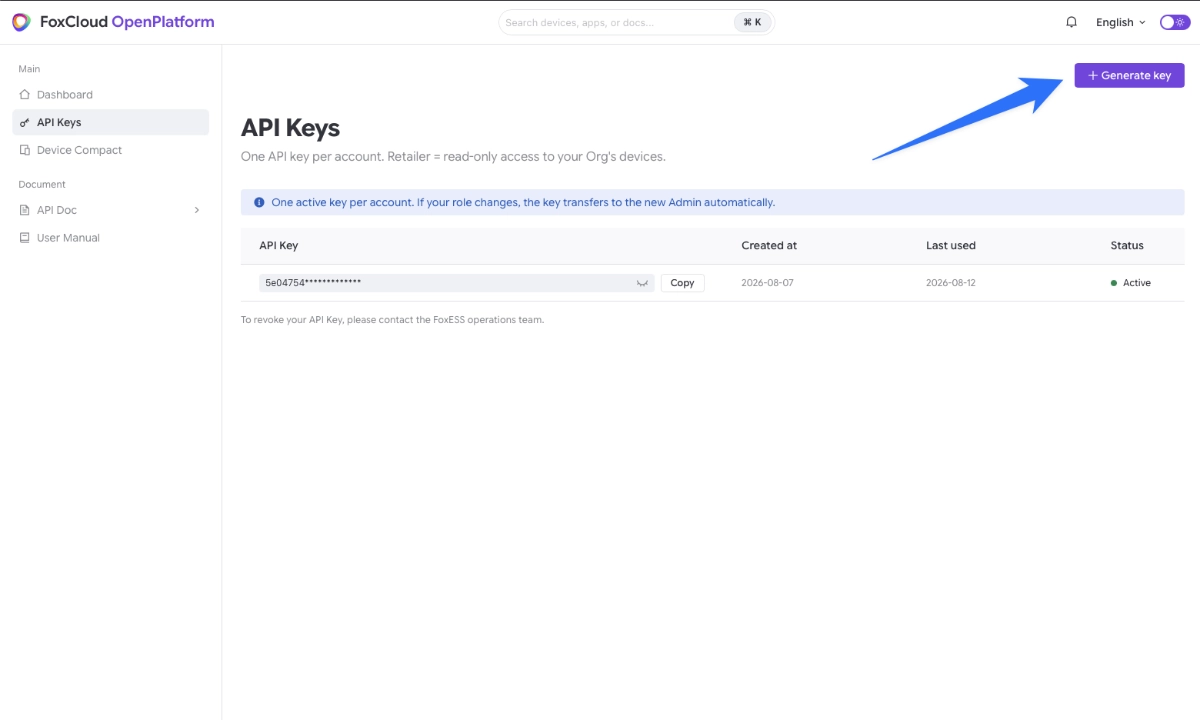1200x720 pixels.
Task: Click the 'One active key per account' notice text
Action: 523,202
